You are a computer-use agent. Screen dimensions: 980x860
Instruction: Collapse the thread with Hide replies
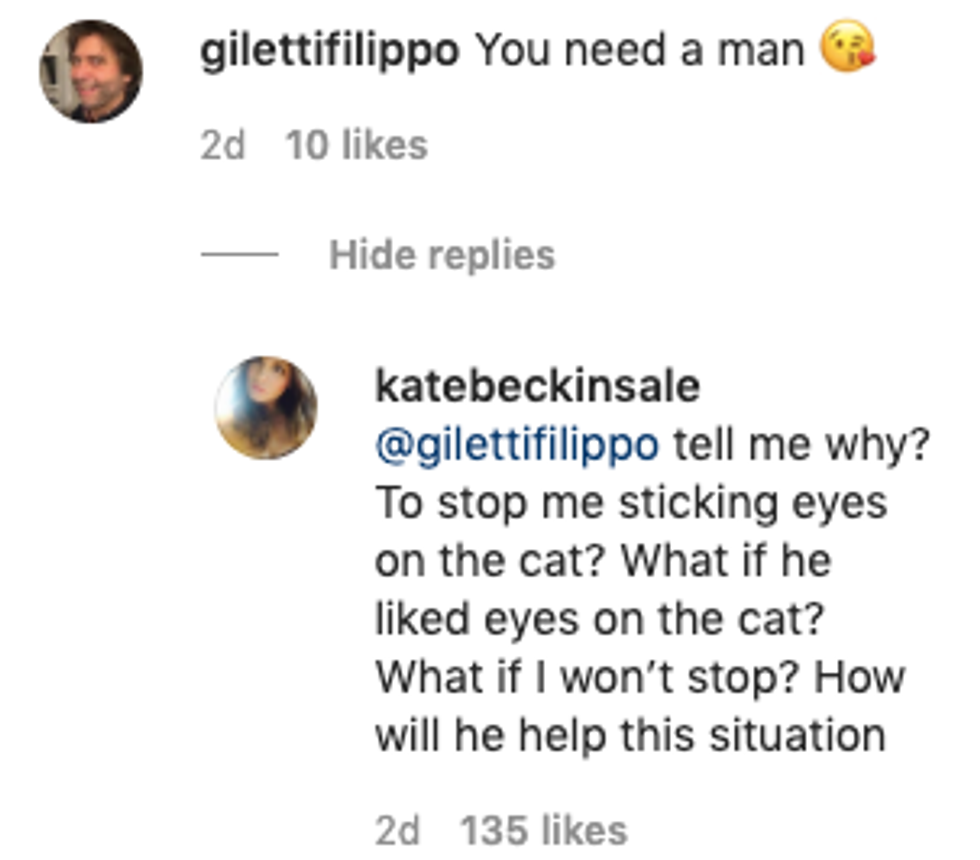pyautogui.click(x=442, y=255)
